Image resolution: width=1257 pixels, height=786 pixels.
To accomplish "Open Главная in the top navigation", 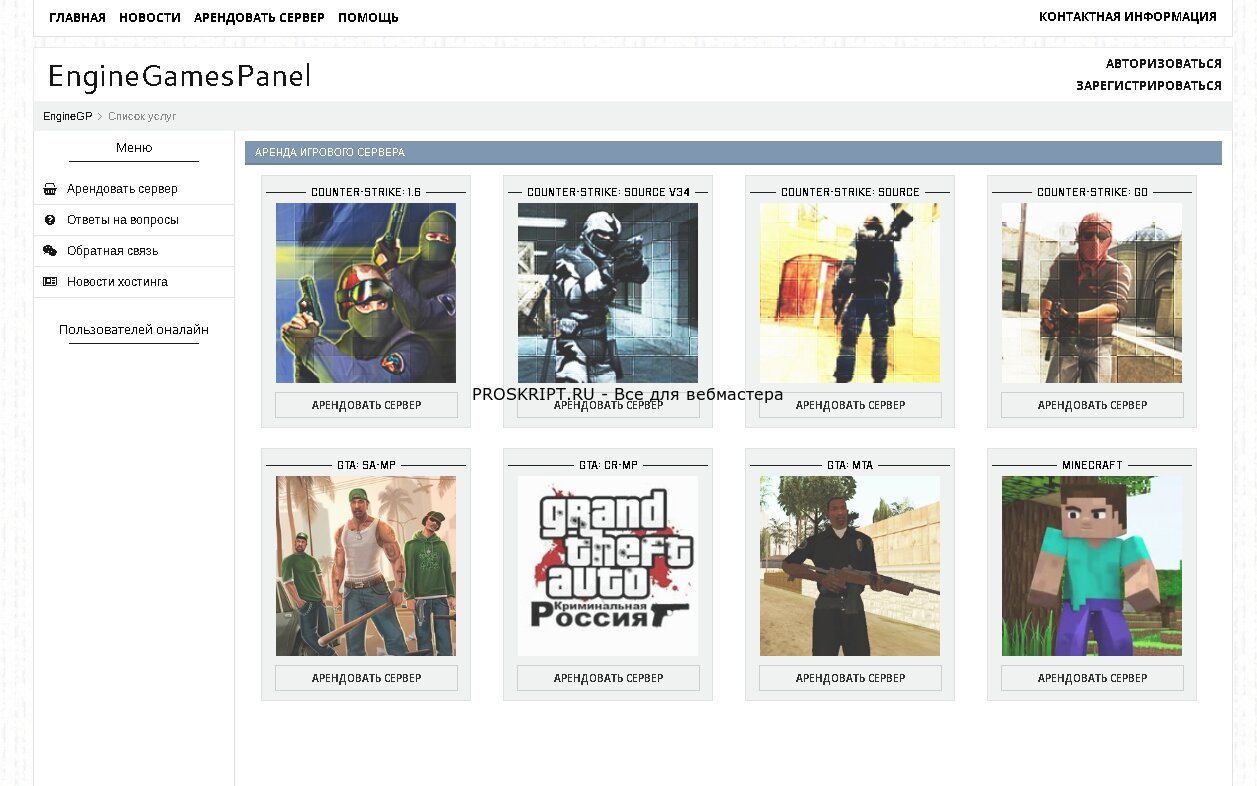I will click(x=77, y=18).
